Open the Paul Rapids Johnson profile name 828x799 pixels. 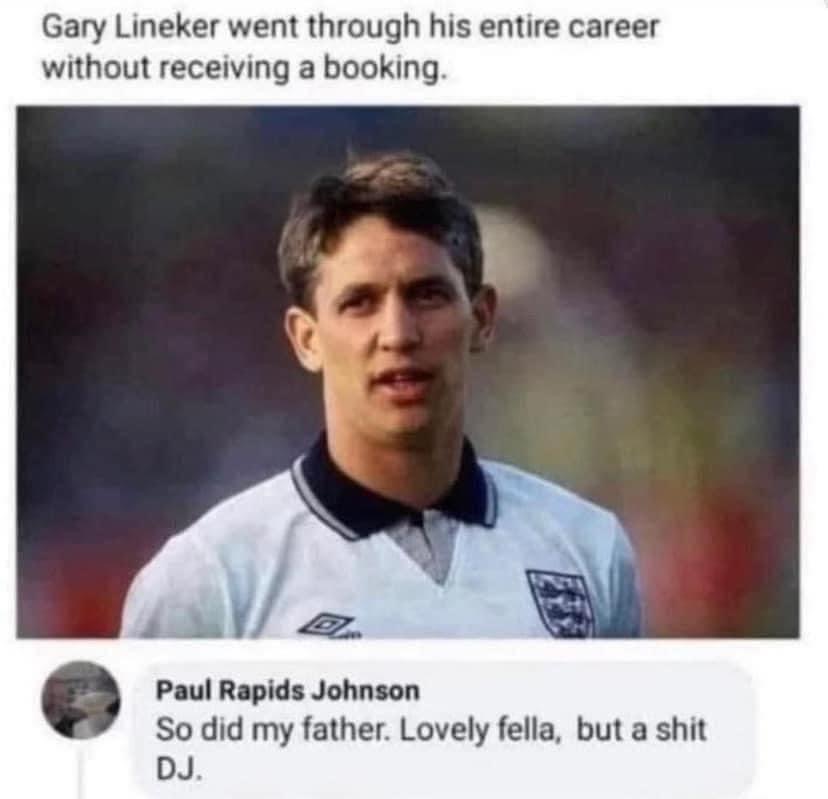coord(288,690)
